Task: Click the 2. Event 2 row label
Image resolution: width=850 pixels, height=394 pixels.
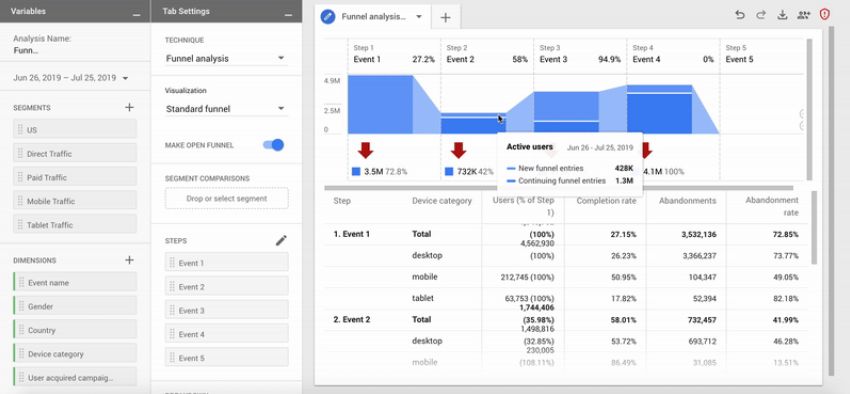Action: 351,320
